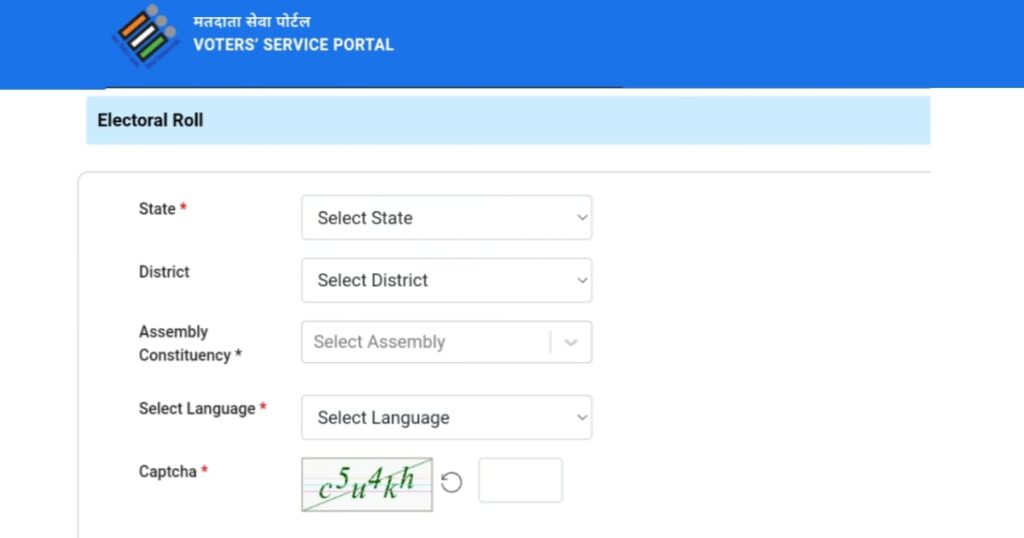Viewport: 1024px width, 538px height.
Task: Click the chevron arrow in Language dropdown
Action: (582, 418)
